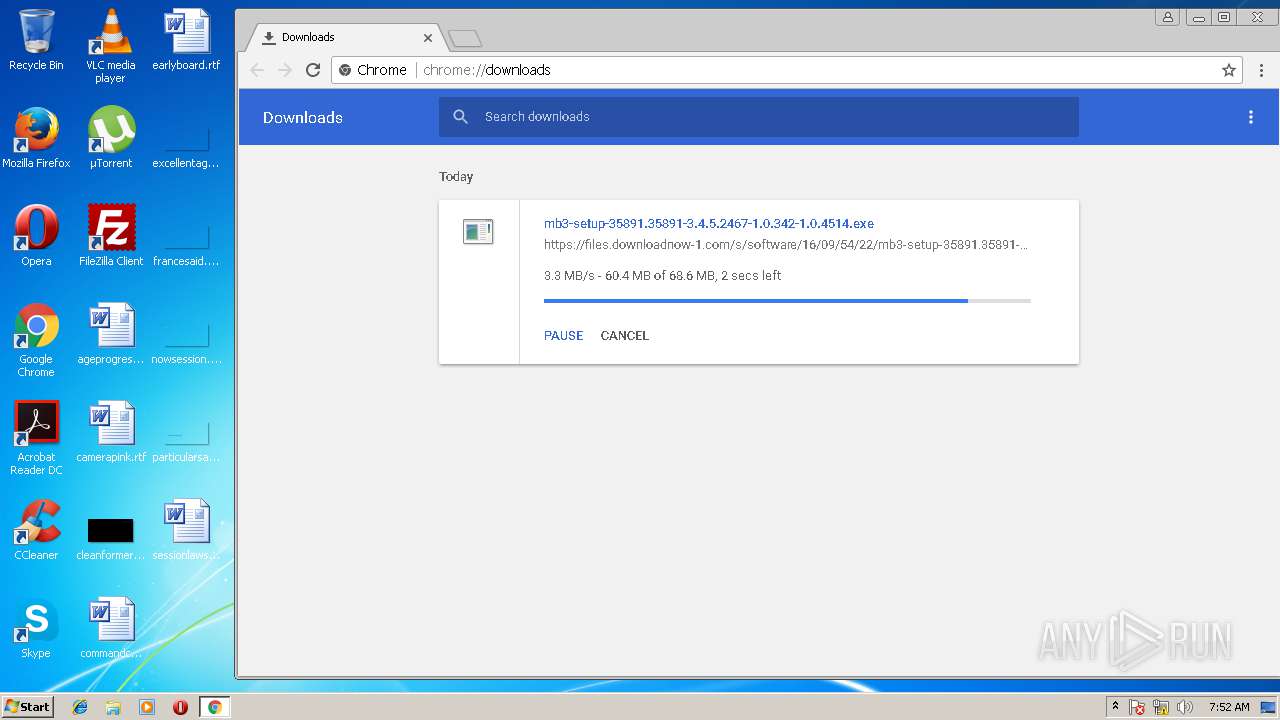Open the mb3-setup exe file link

tap(709, 224)
